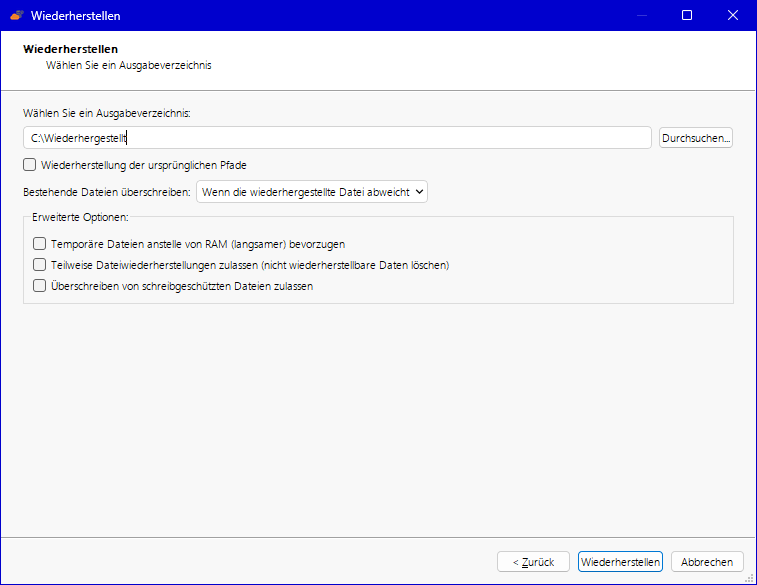
Task: Maximize the Wiederherstellen window
Action: pyautogui.click(x=687, y=15)
